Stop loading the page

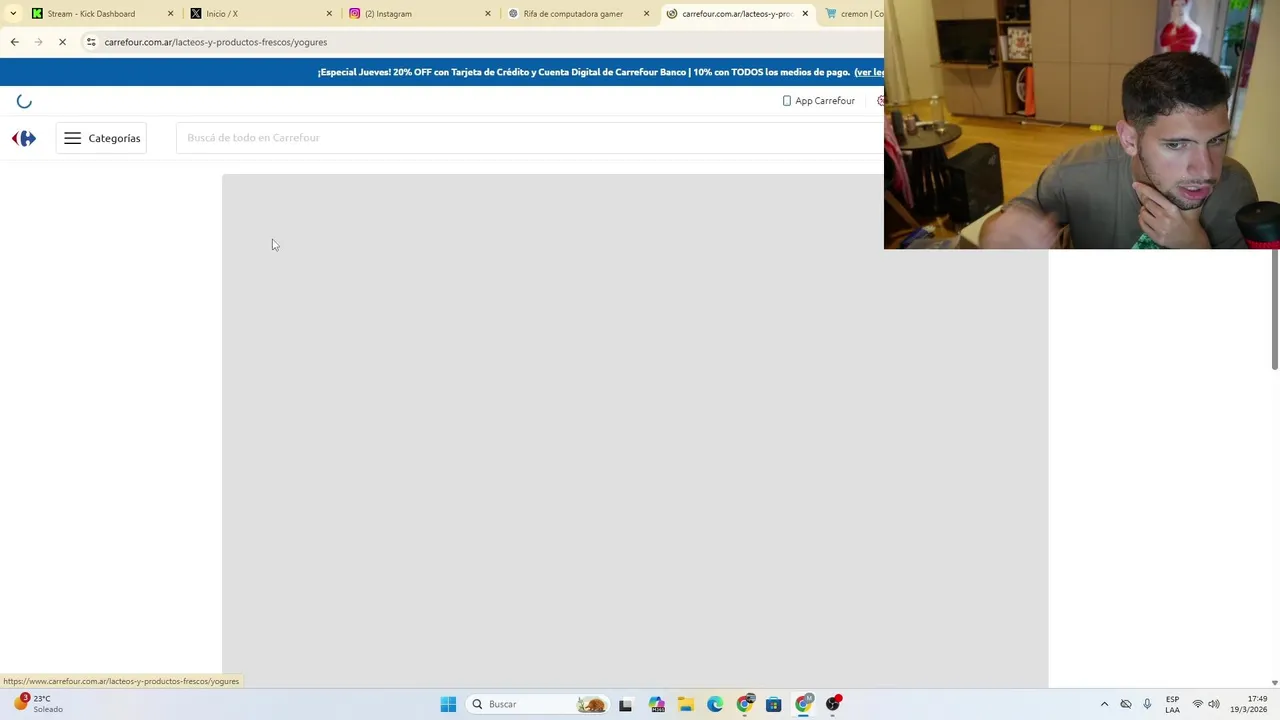[62, 42]
